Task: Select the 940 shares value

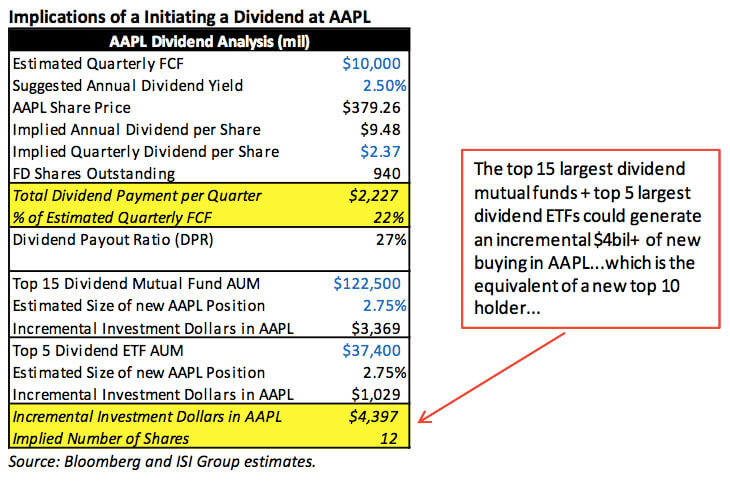Action: point(386,174)
